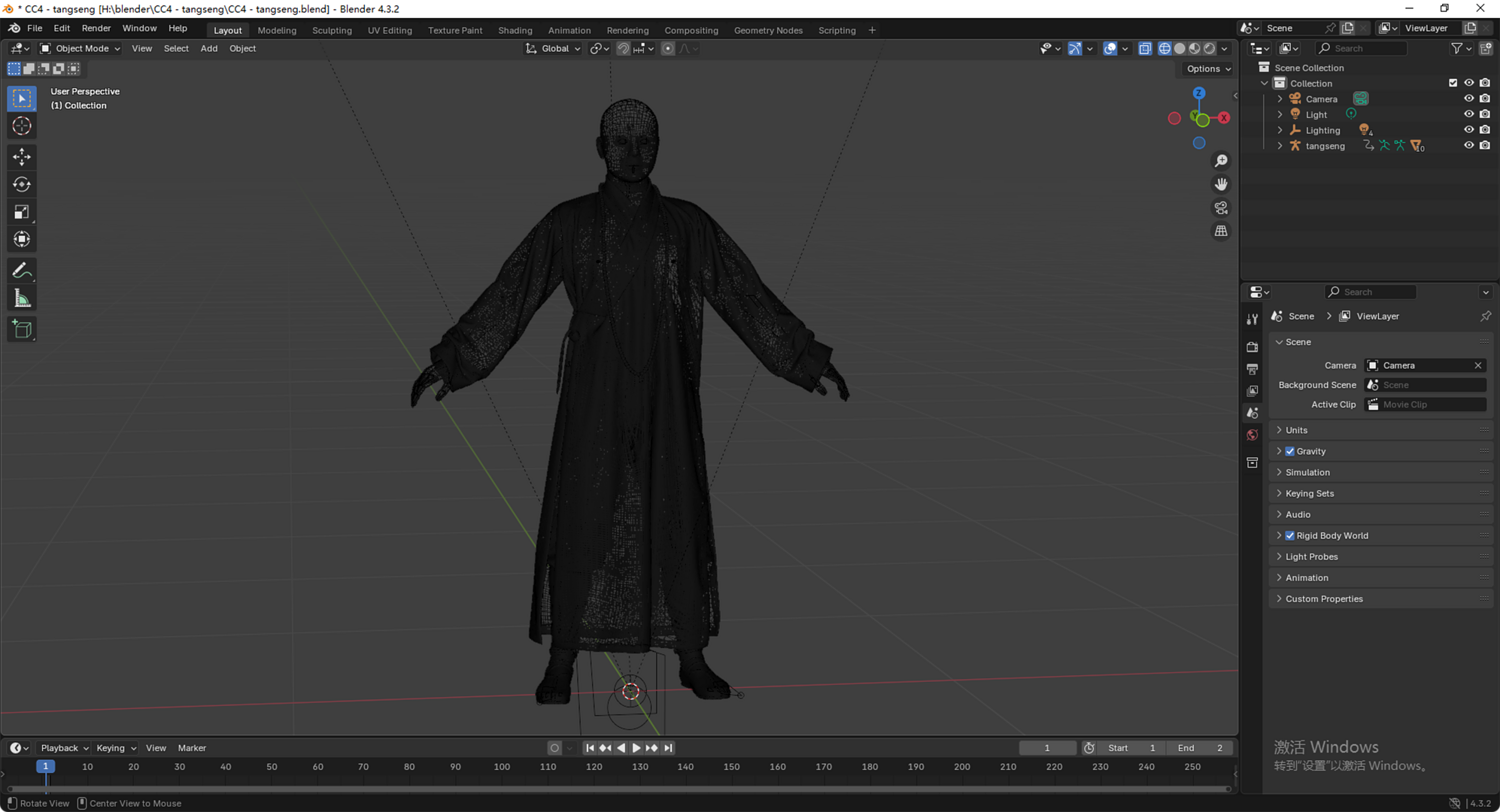1500x812 pixels.
Task: Open the Object Mode dropdown
Action: tap(80, 48)
